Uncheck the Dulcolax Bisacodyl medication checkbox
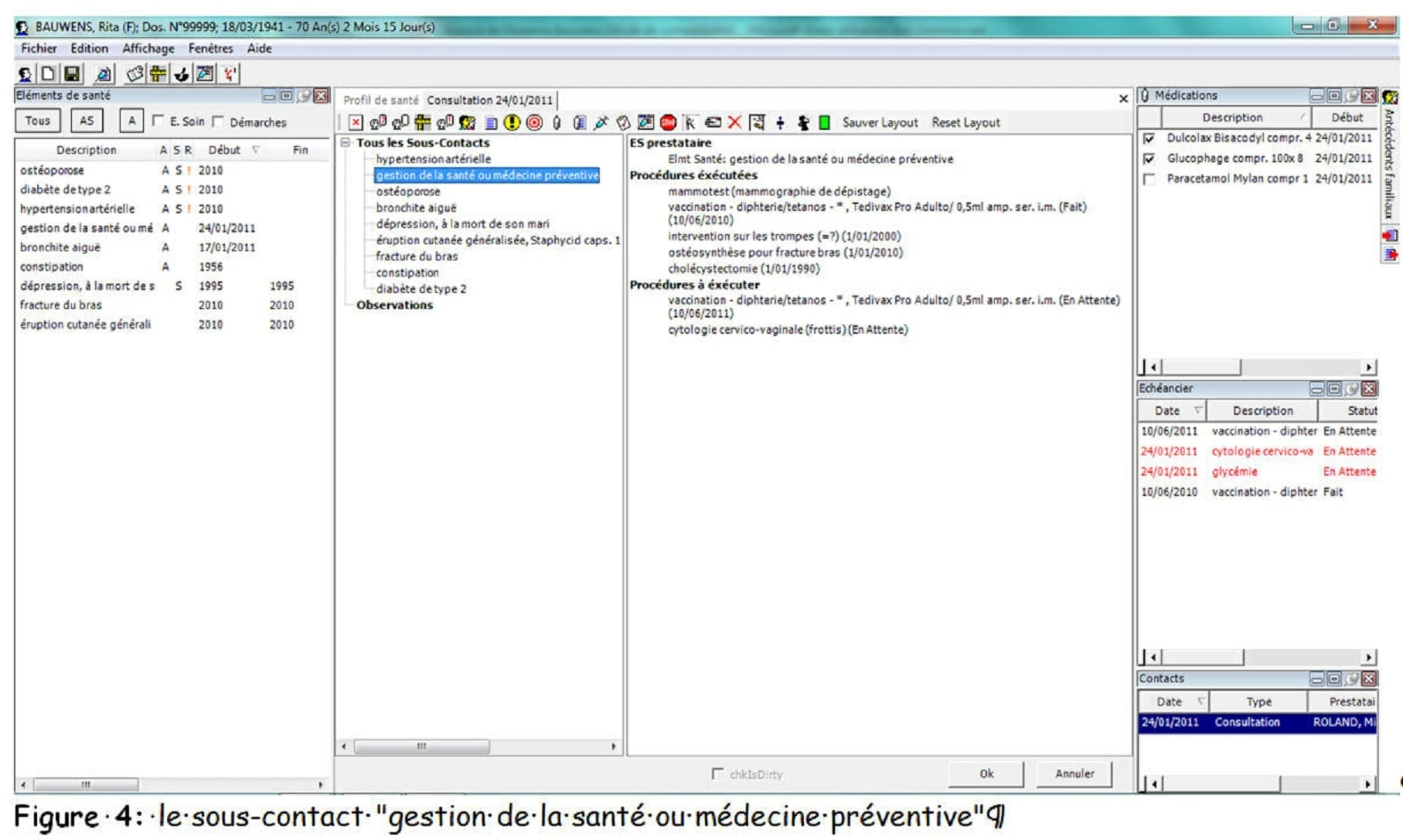The width and height of the screenshot is (1403, 840). click(x=1149, y=138)
